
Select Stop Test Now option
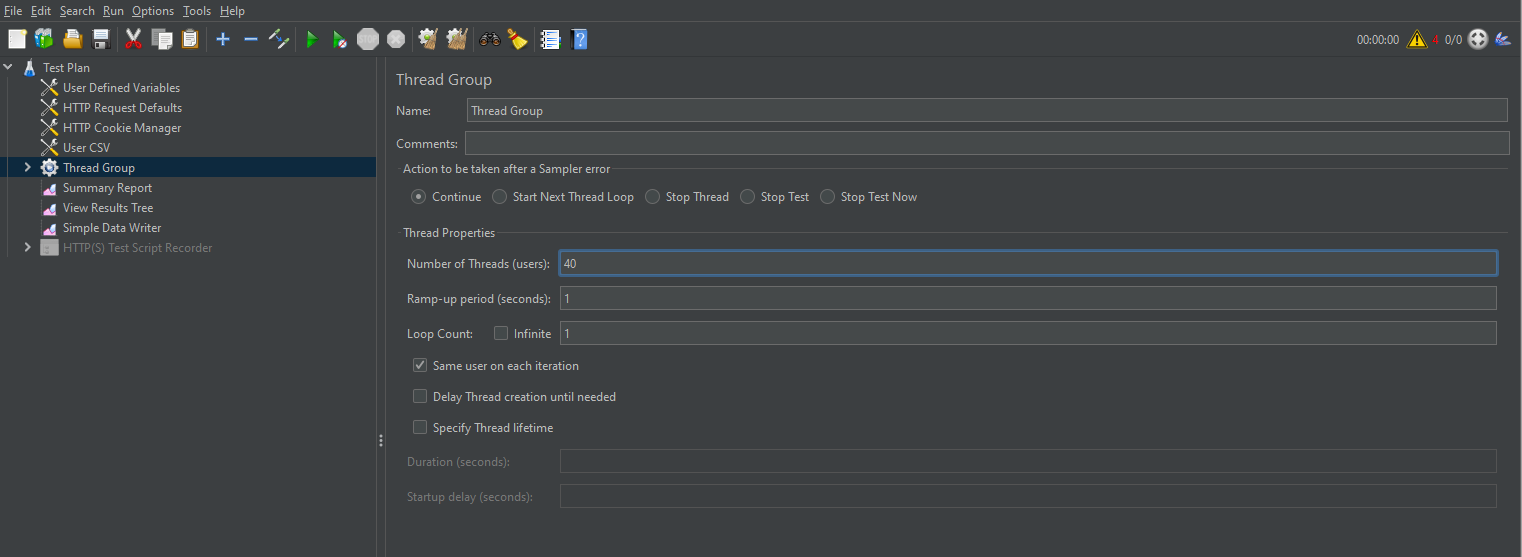click(869, 197)
